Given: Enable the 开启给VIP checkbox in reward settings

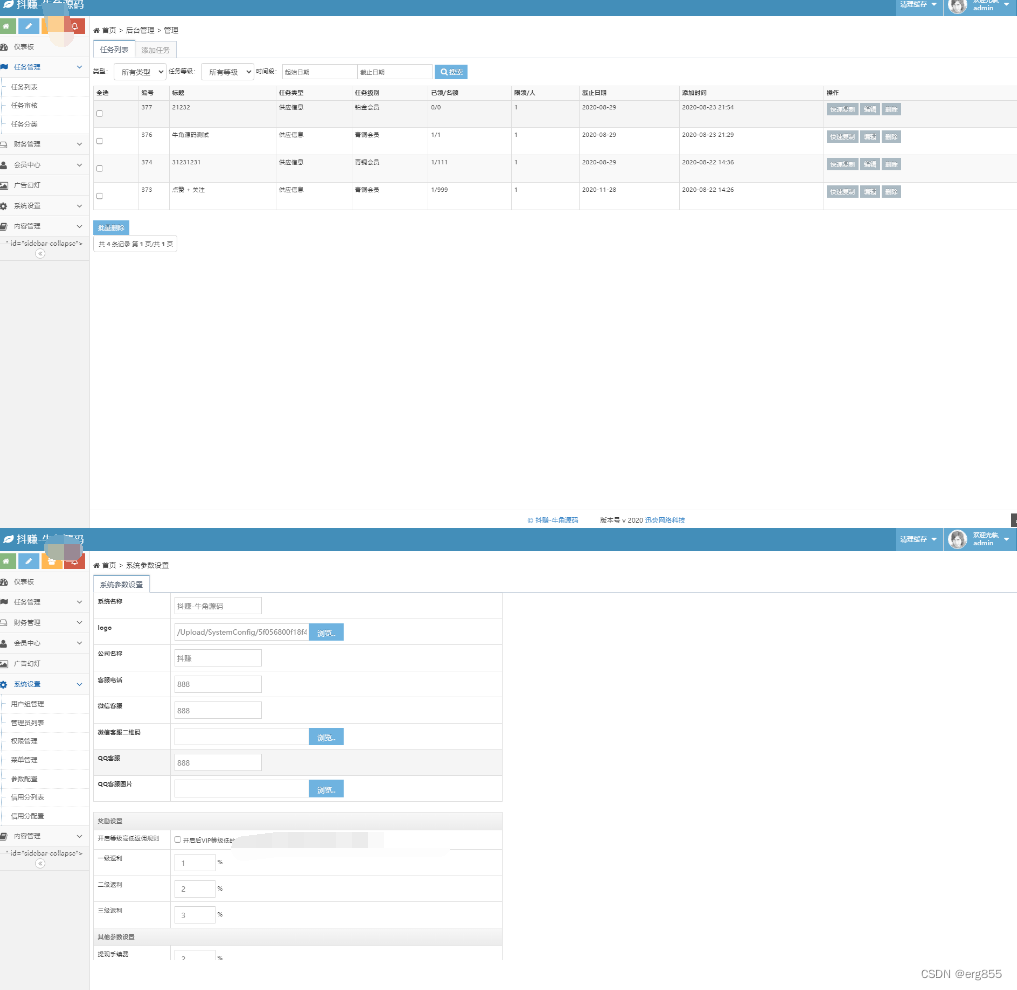Looking at the screenshot, I should [178, 840].
